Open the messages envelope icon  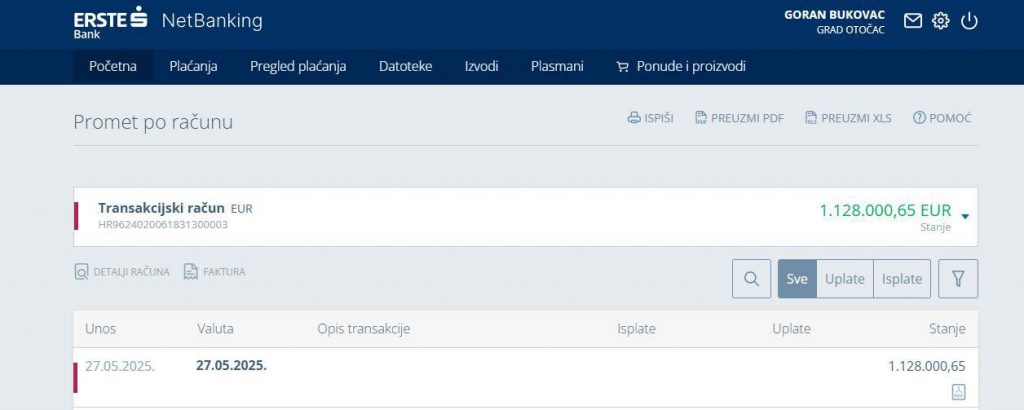(x=912, y=21)
